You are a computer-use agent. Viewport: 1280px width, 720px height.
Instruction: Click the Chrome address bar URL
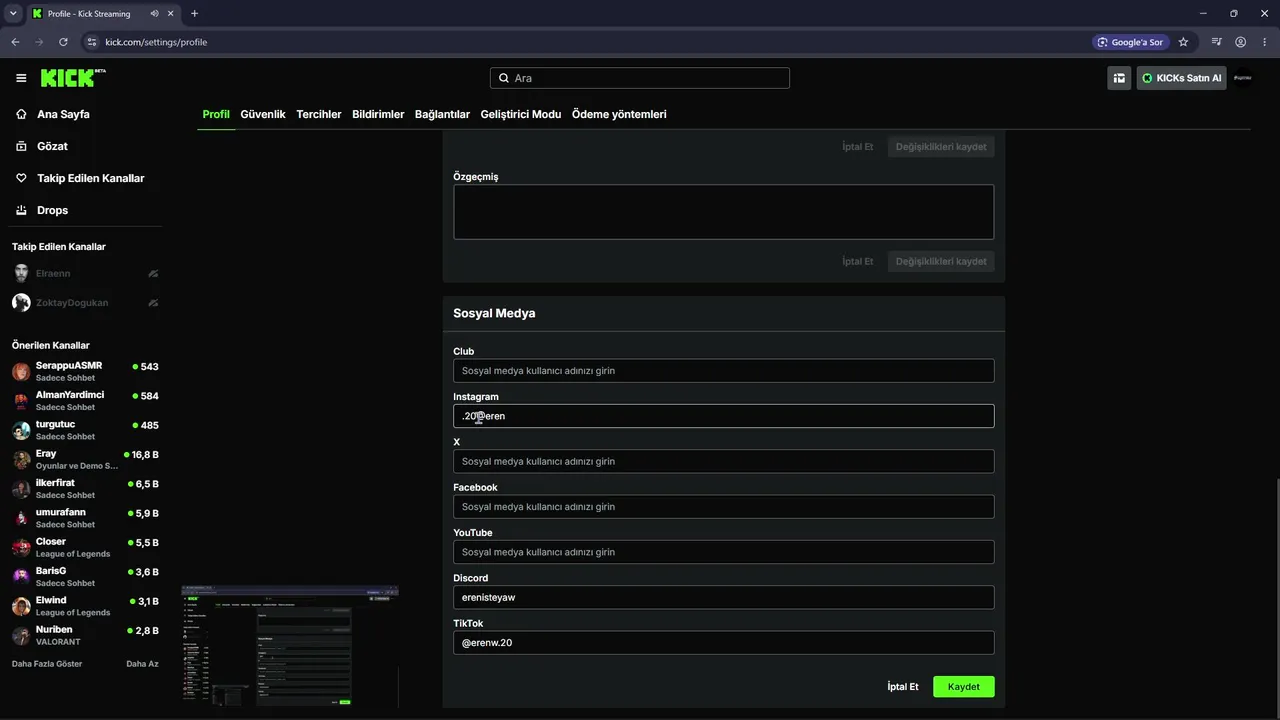click(x=156, y=42)
